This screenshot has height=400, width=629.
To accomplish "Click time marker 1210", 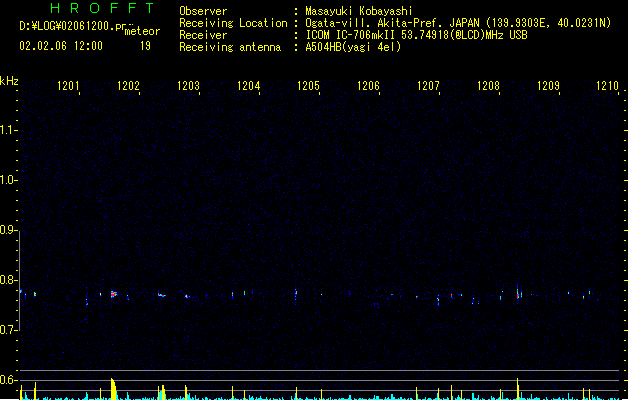I will [607, 85].
